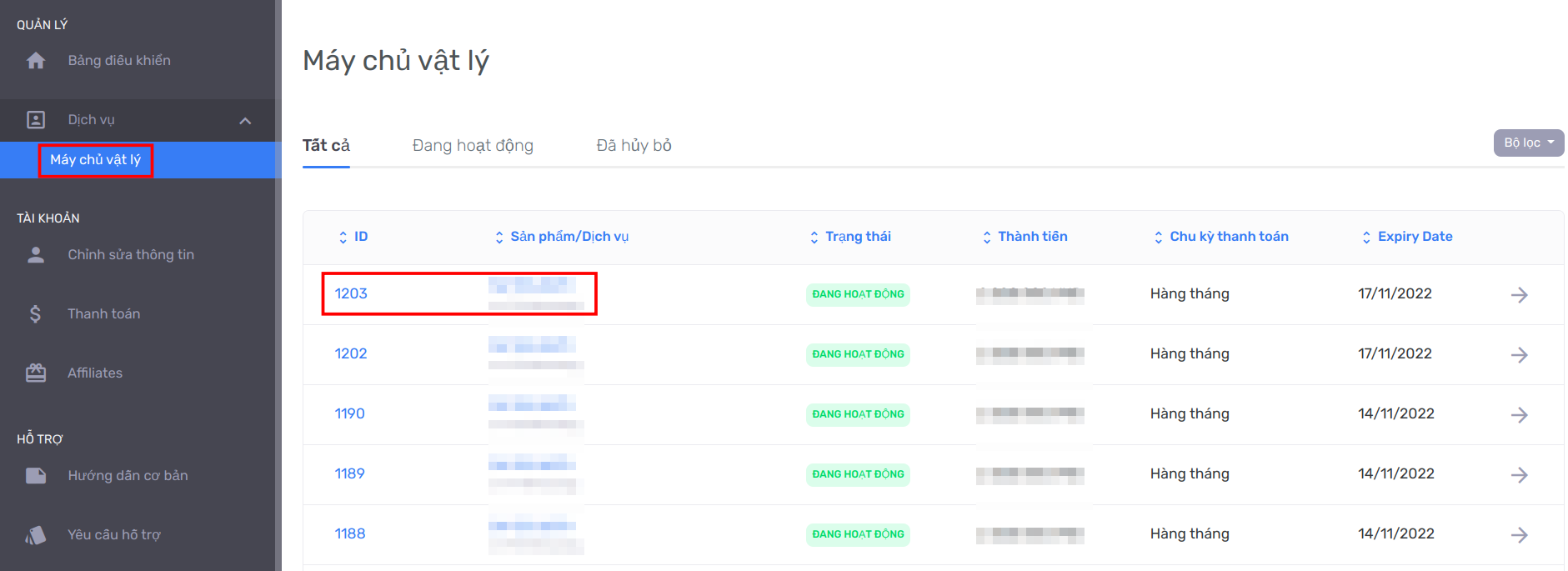This screenshot has height=571, width=1568.
Task: Click the gift icon beside Affiliates
Action: 36,373
